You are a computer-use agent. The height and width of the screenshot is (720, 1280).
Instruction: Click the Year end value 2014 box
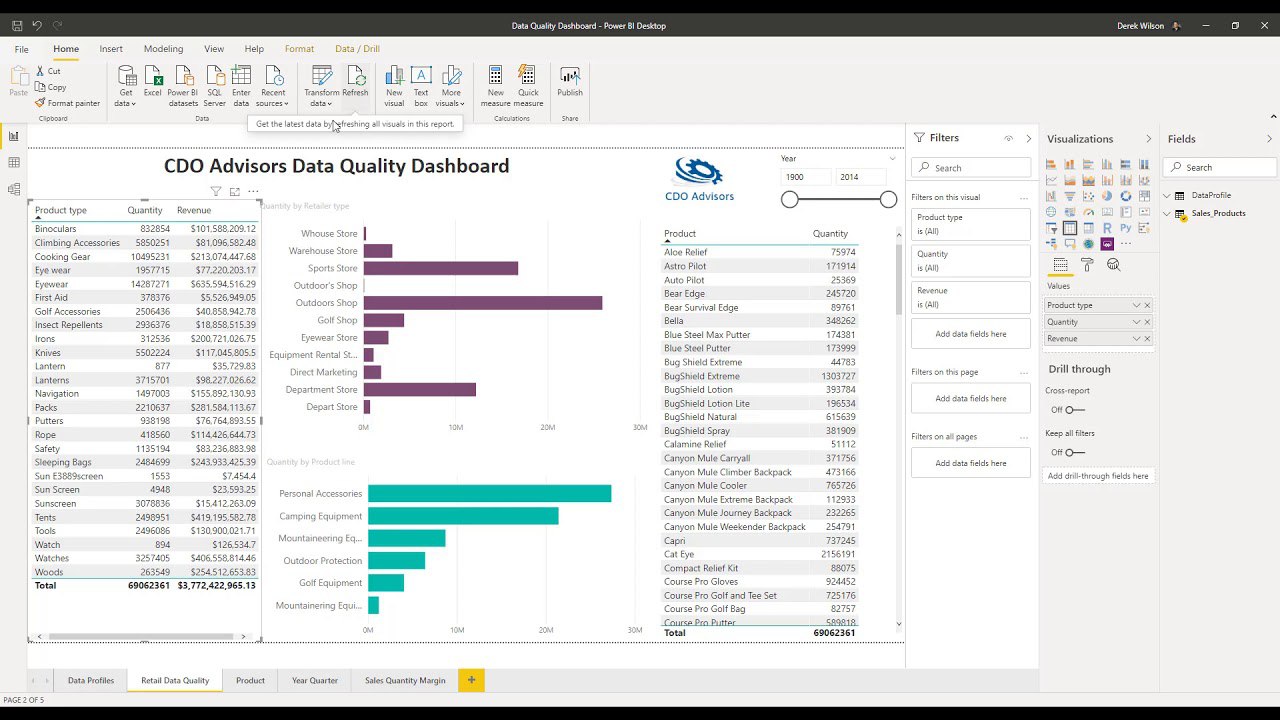click(x=861, y=177)
